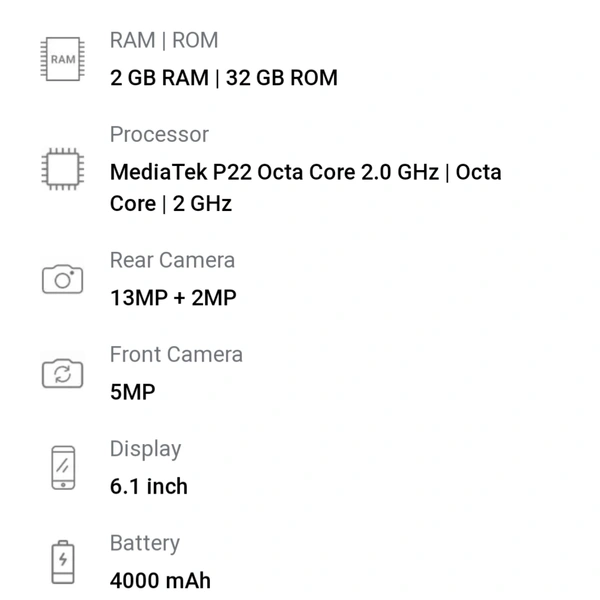Click the 'RAM | ROM' heading
The width and height of the screenshot is (600, 600).
click(x=164, y=41)
